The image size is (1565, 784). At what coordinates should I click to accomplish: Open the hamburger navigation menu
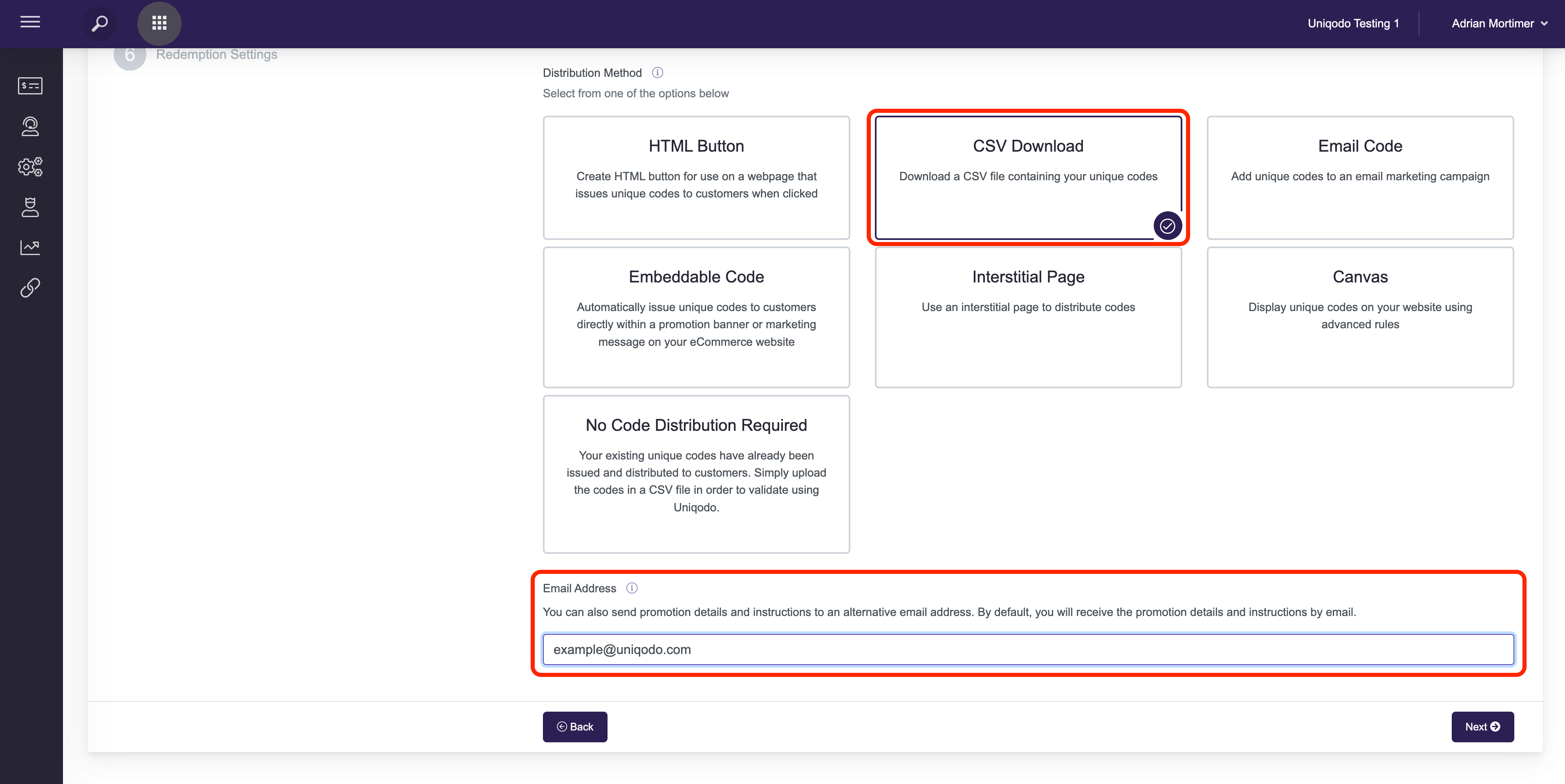coord(30,22)
